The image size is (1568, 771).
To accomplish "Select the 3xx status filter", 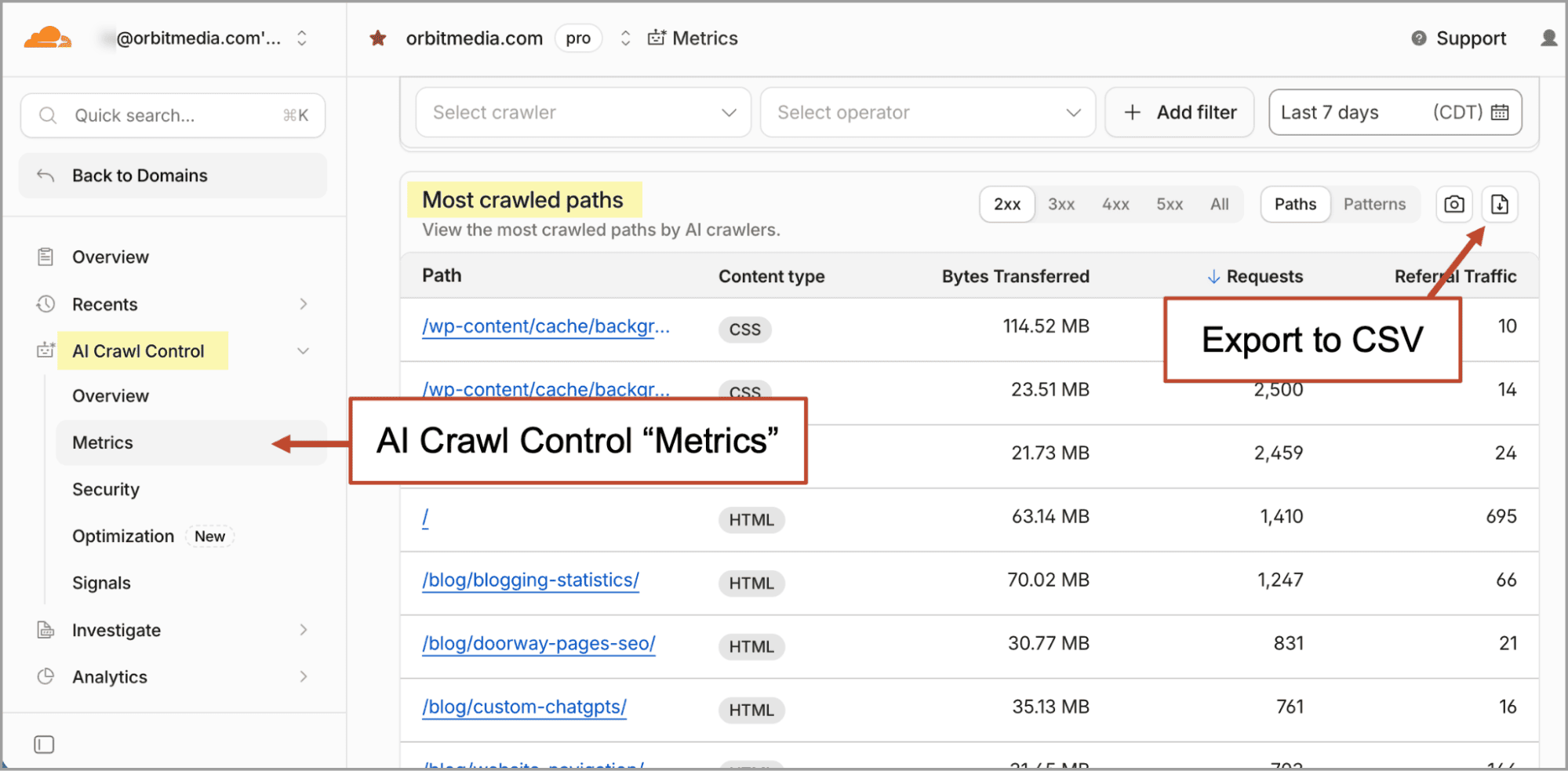I will pyautogui.click(x=1061, y=204).
